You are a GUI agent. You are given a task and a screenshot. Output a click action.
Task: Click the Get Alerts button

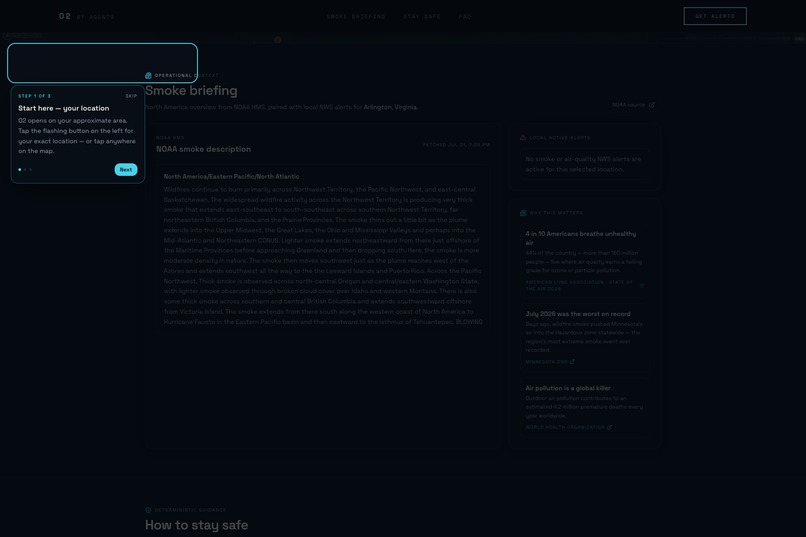(x=715, y=16)
